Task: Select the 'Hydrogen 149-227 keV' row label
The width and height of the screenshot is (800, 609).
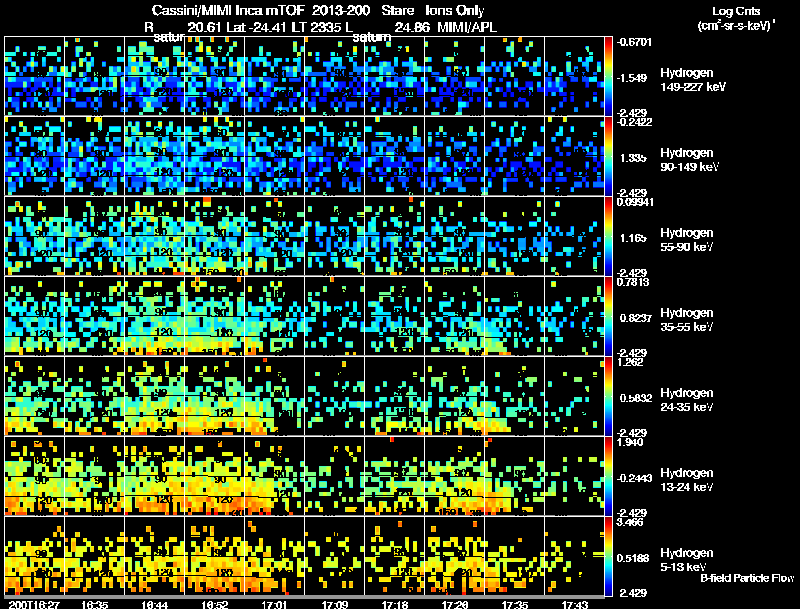Action: pyautogui.click(x=693, y=80)
